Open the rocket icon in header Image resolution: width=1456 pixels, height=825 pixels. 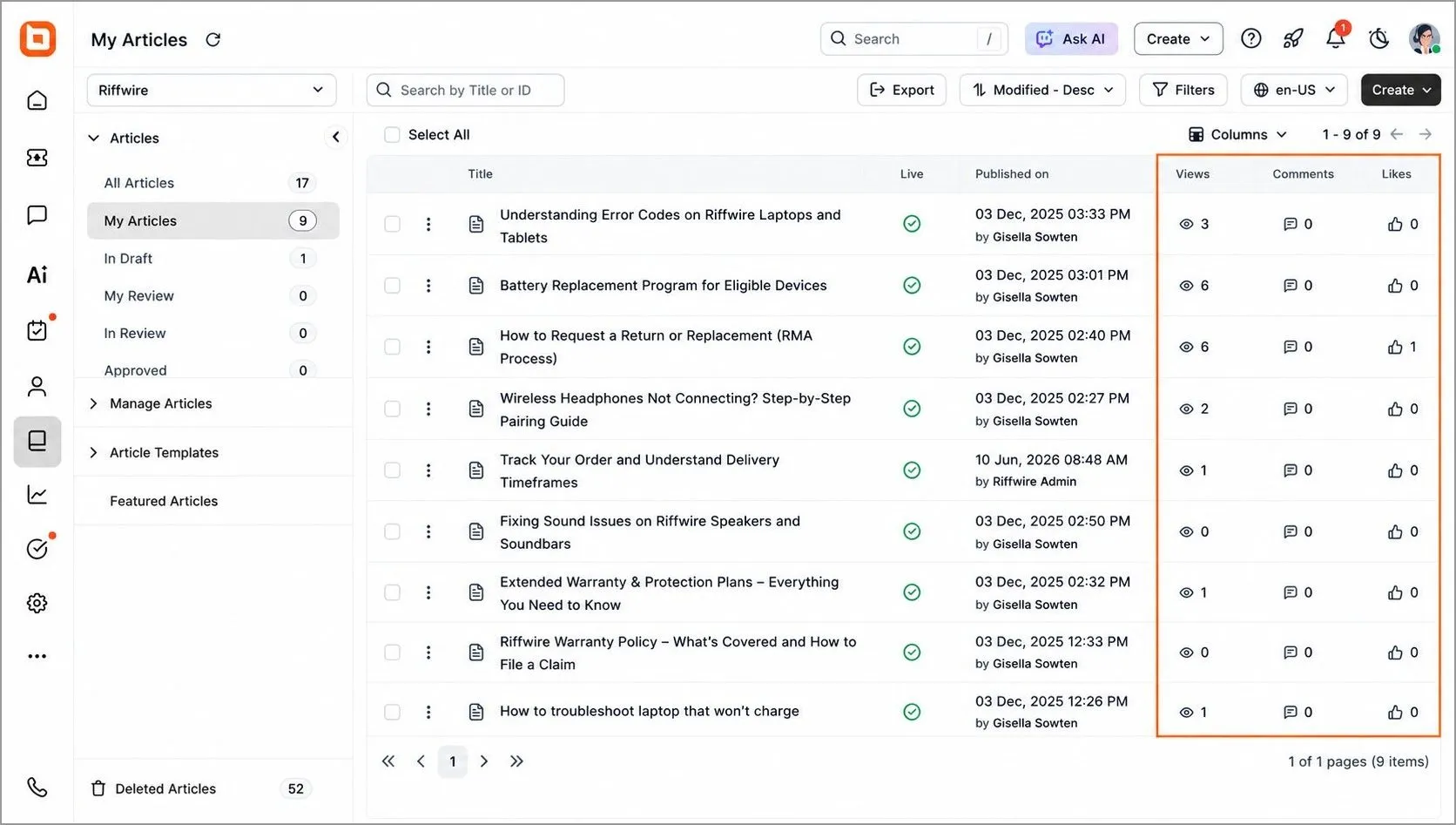(x=1293, y=38)
